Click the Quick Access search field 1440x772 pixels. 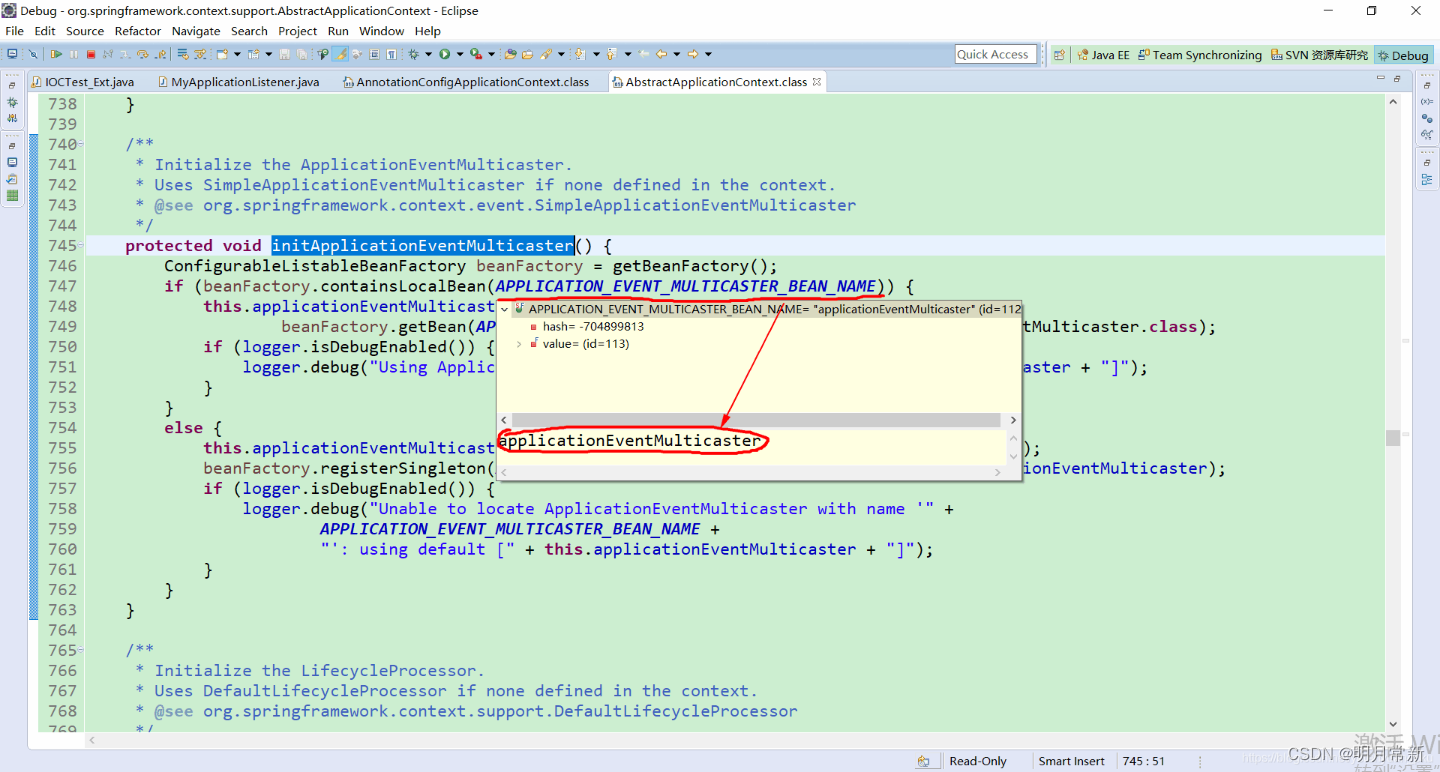(995, 54)
